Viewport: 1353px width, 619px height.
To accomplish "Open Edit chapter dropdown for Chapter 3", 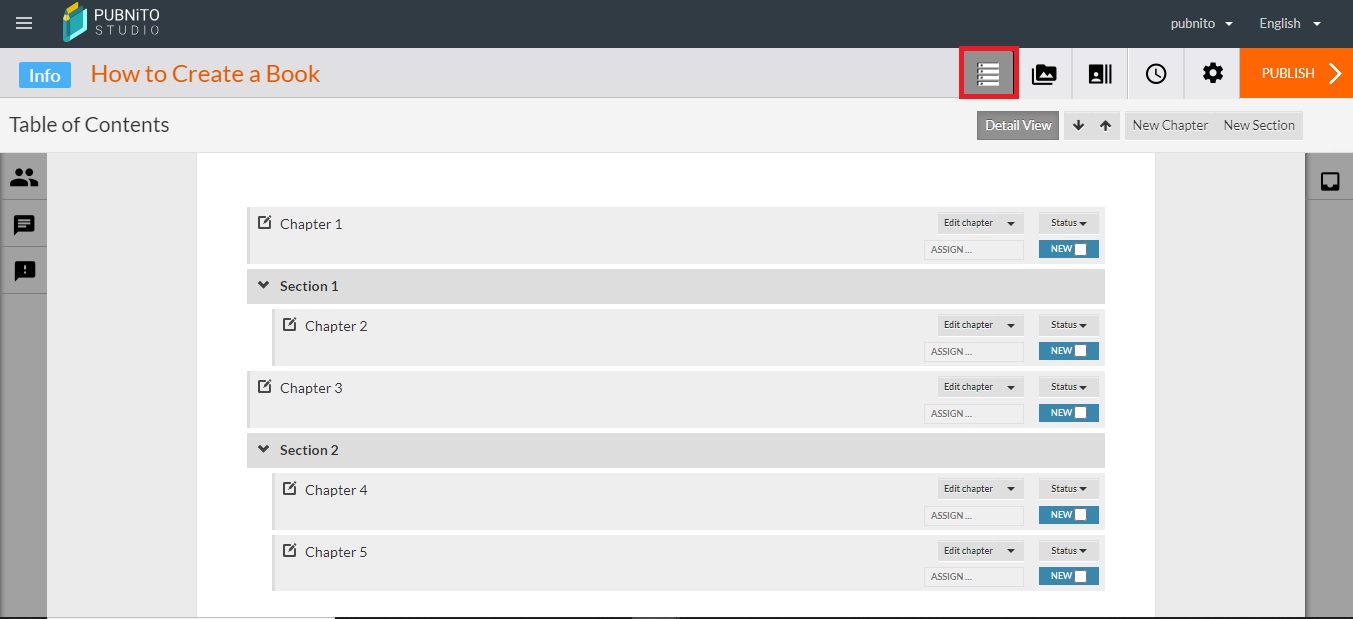I will 980,387.
